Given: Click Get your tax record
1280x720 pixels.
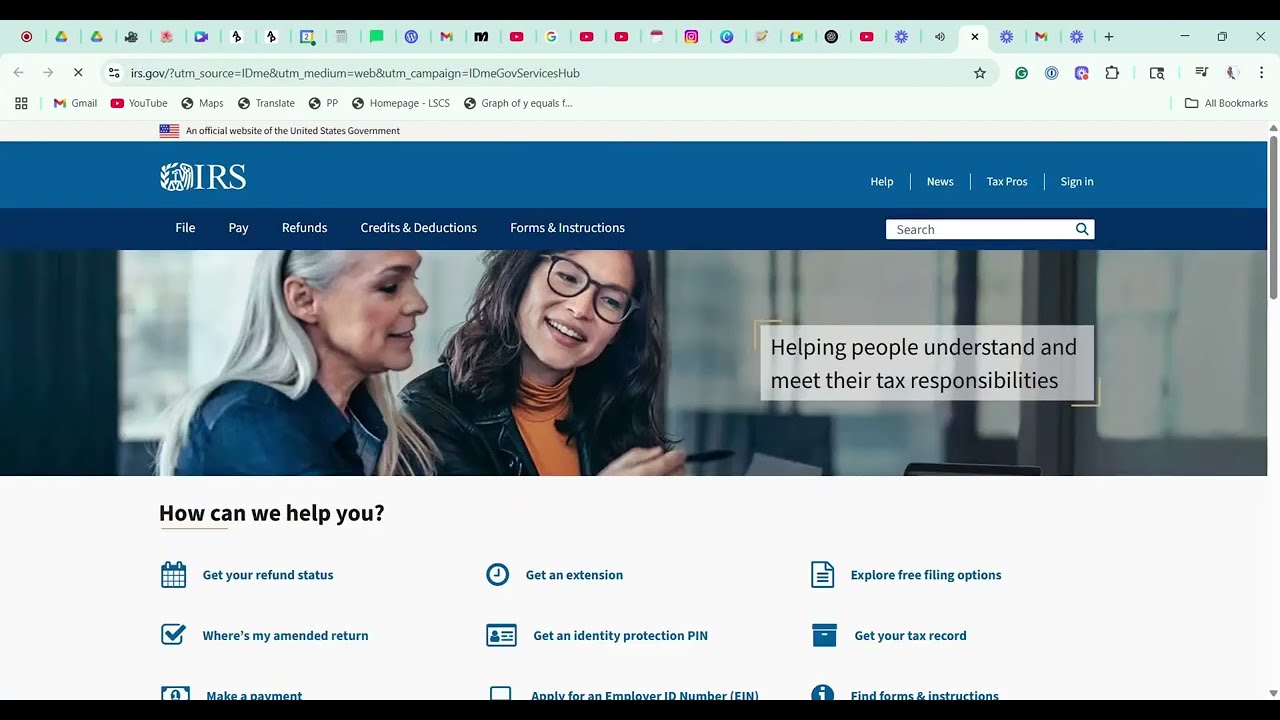Looking at the screenshot, I should point(910,635).
